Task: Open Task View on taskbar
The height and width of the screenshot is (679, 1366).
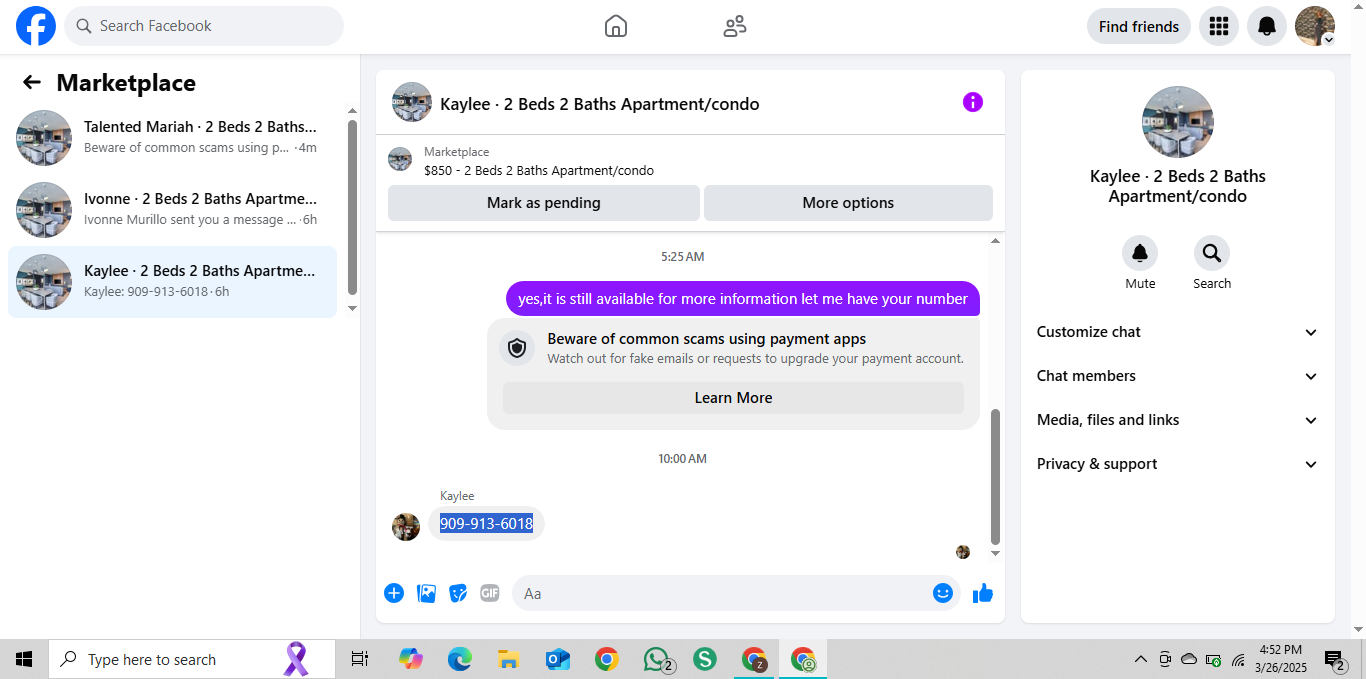Action: [360, 659]
